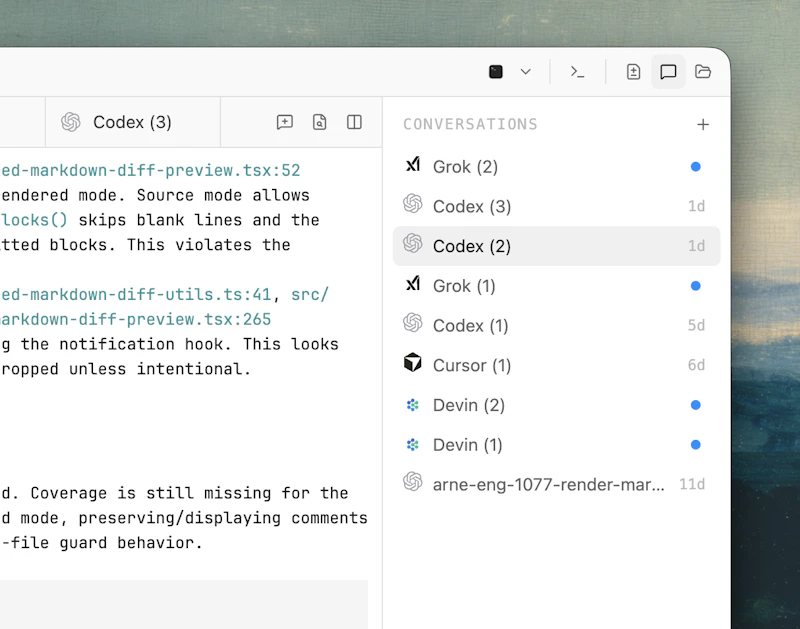Click the locks() code reference link
The width and height of the screenshot is (800, 629).
[34, 220]
